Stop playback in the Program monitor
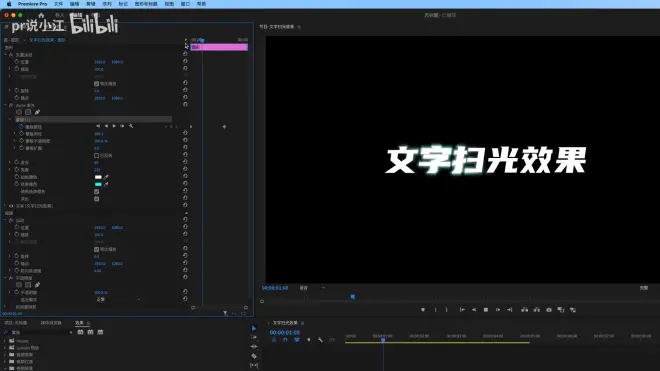 (486, 310)
